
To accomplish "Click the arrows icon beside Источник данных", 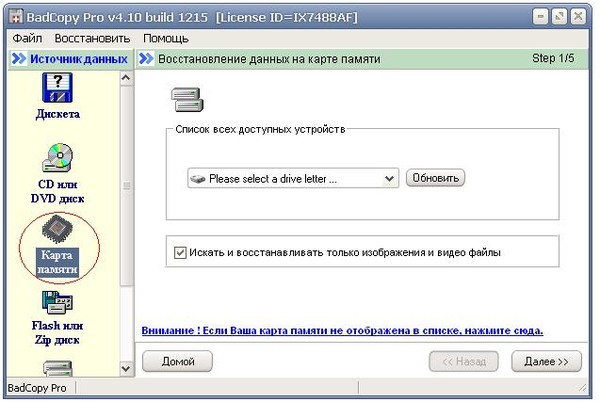I will pyautogui.click(x=19, y=59).
